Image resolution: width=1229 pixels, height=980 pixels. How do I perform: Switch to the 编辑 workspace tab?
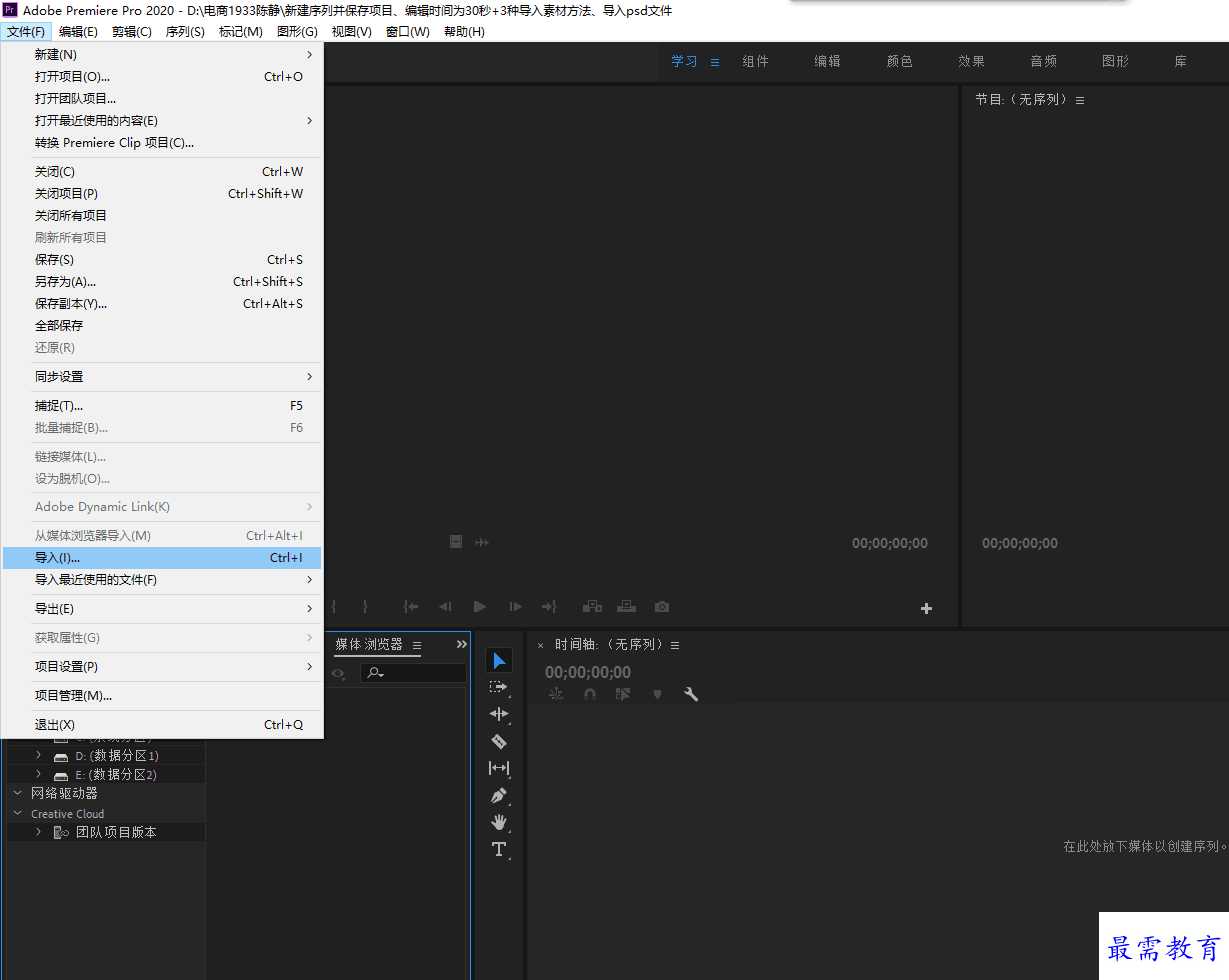pos(827,62)
